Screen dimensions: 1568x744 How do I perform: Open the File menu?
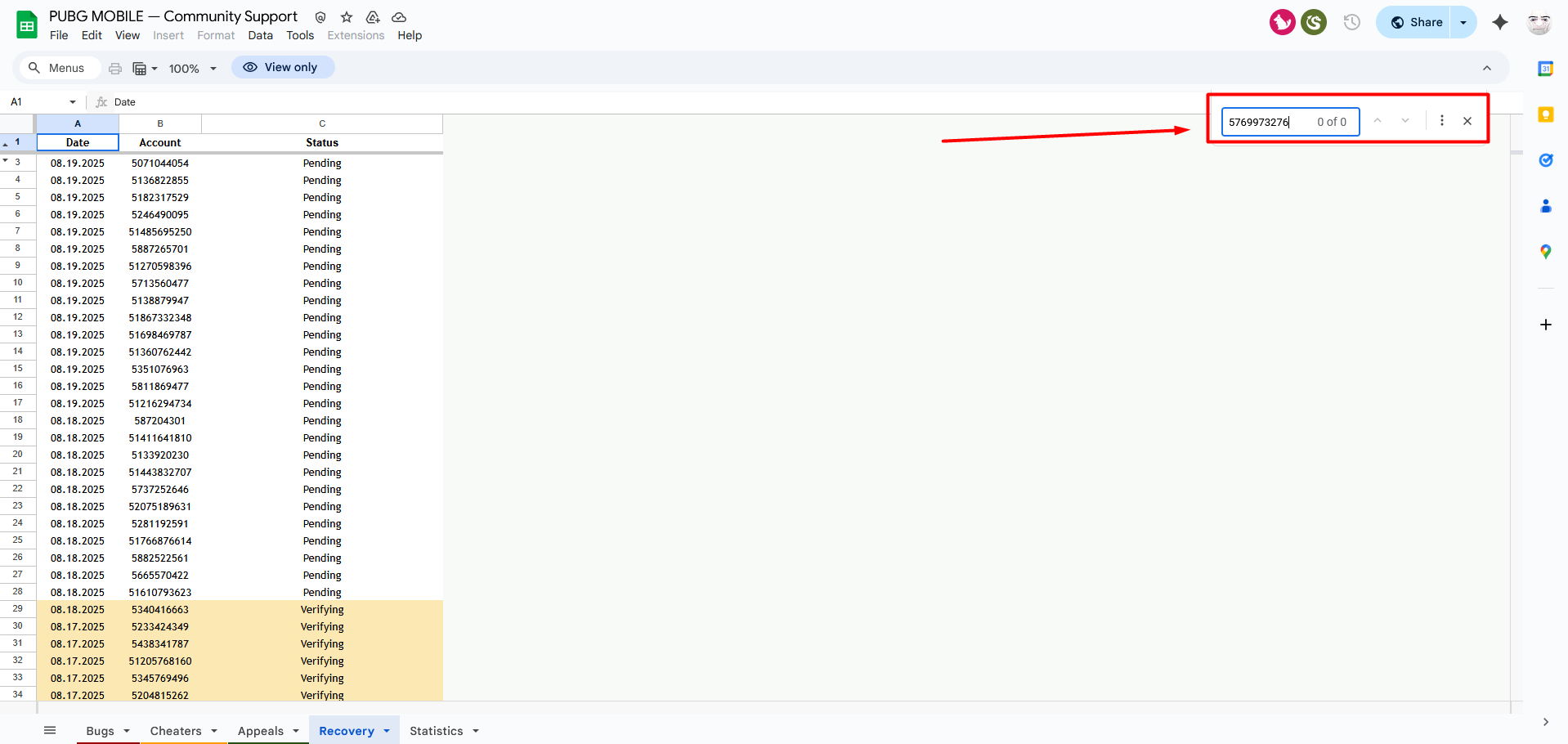59,35
